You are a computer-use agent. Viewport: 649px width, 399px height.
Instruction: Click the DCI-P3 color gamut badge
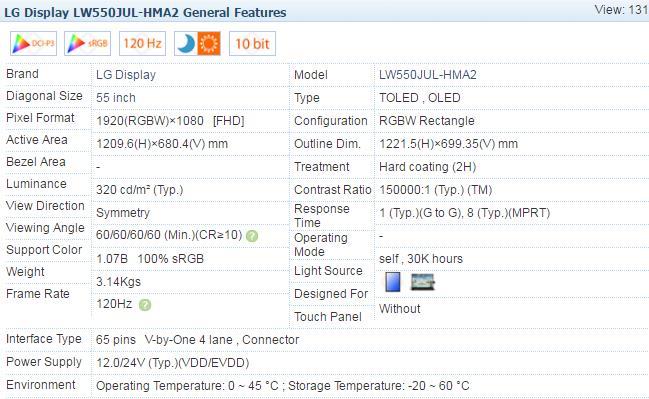[x=33, y=43]
